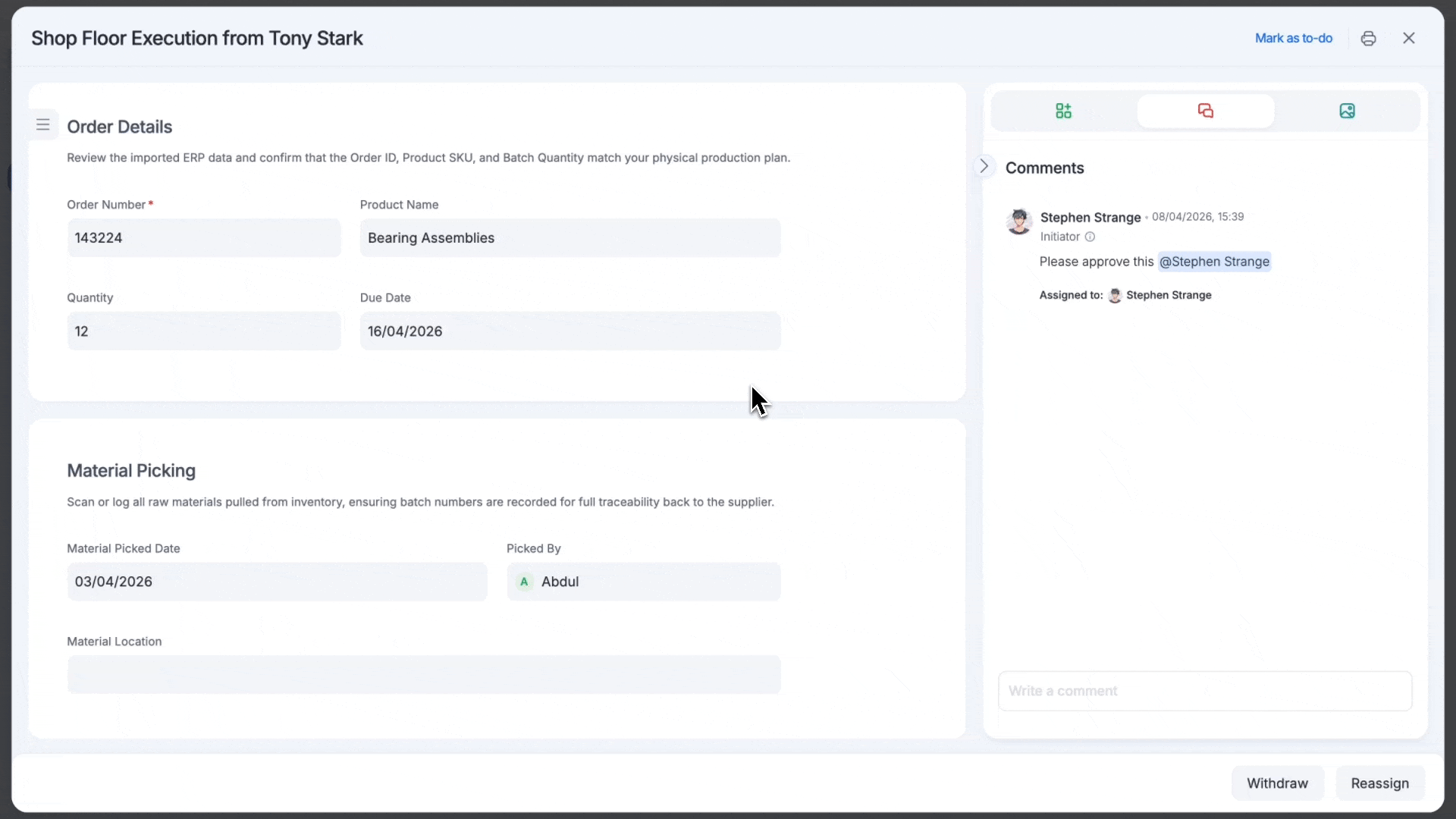Screen dimensions: 1456x819
Task: Switch to the green widgets panel tab
Action: [x=1063, y=111]
